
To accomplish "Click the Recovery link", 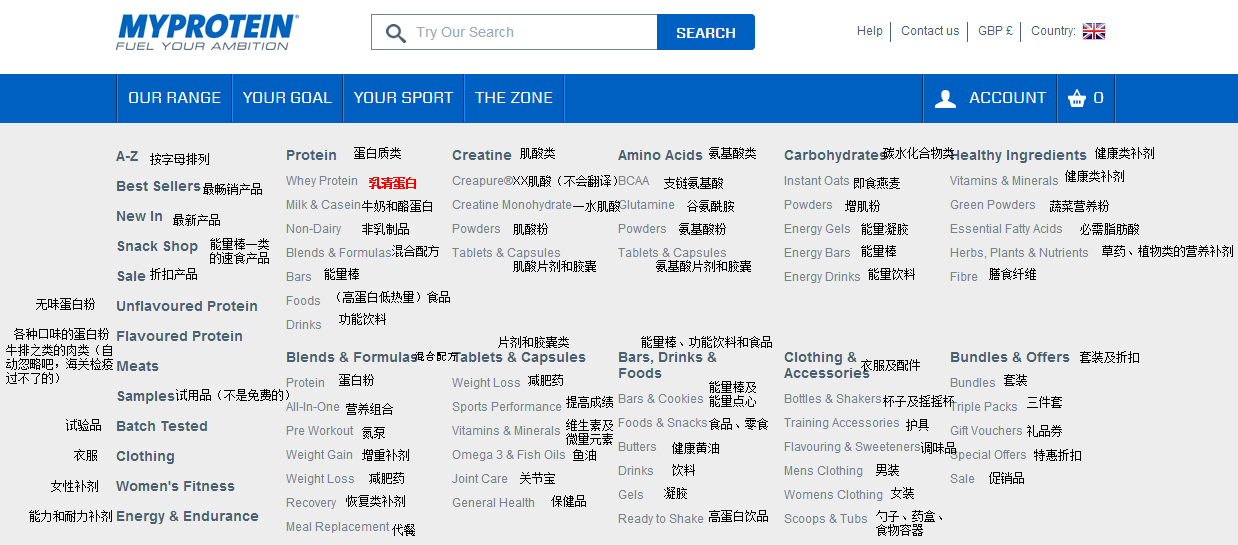I will [311, 503].
